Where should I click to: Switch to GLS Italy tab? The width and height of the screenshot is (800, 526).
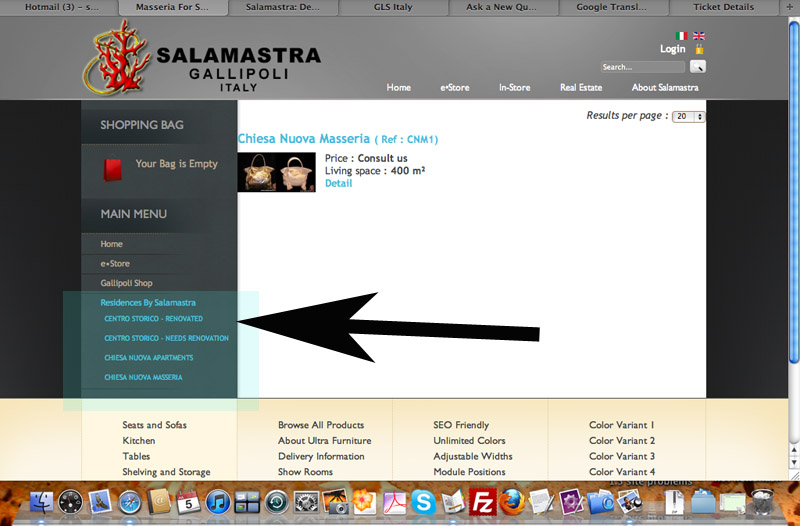[393, 7]
